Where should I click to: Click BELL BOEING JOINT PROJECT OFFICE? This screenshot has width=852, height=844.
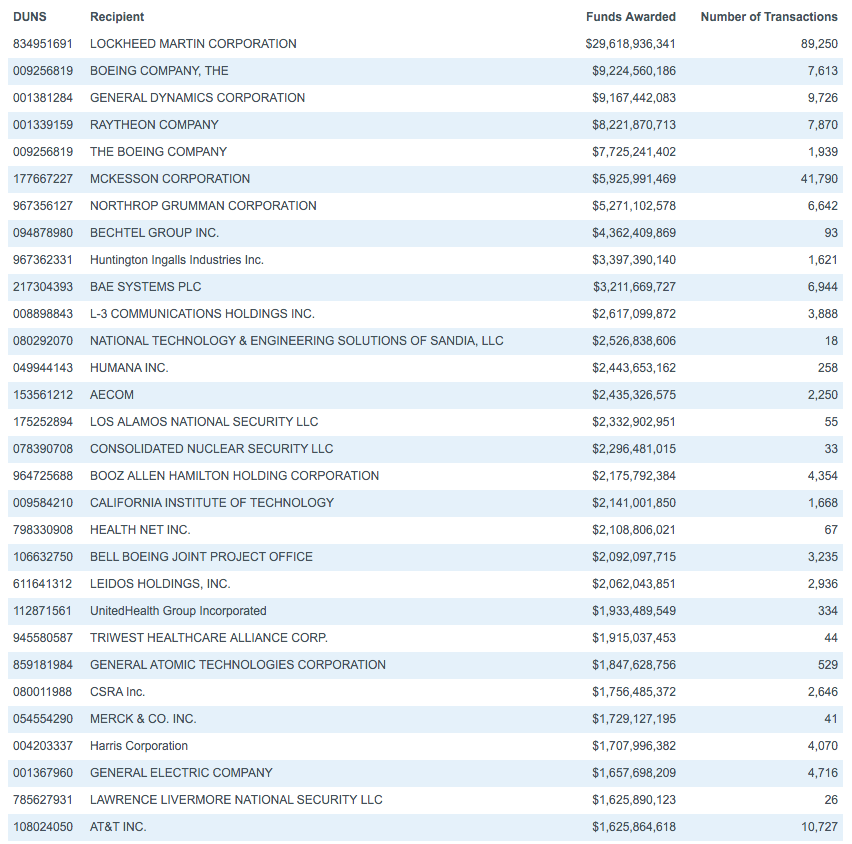201,557
